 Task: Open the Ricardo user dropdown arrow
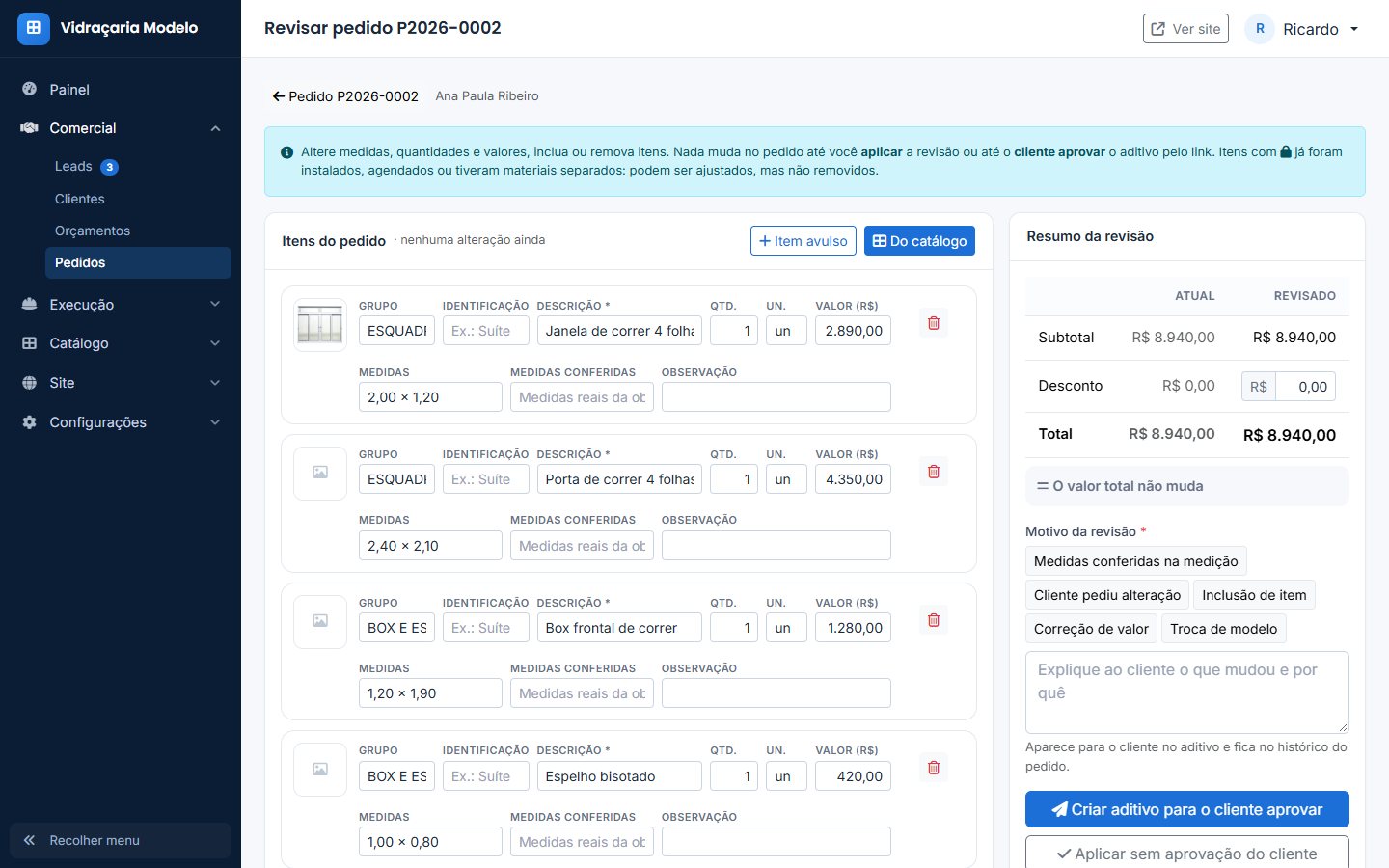(1354, 29)
